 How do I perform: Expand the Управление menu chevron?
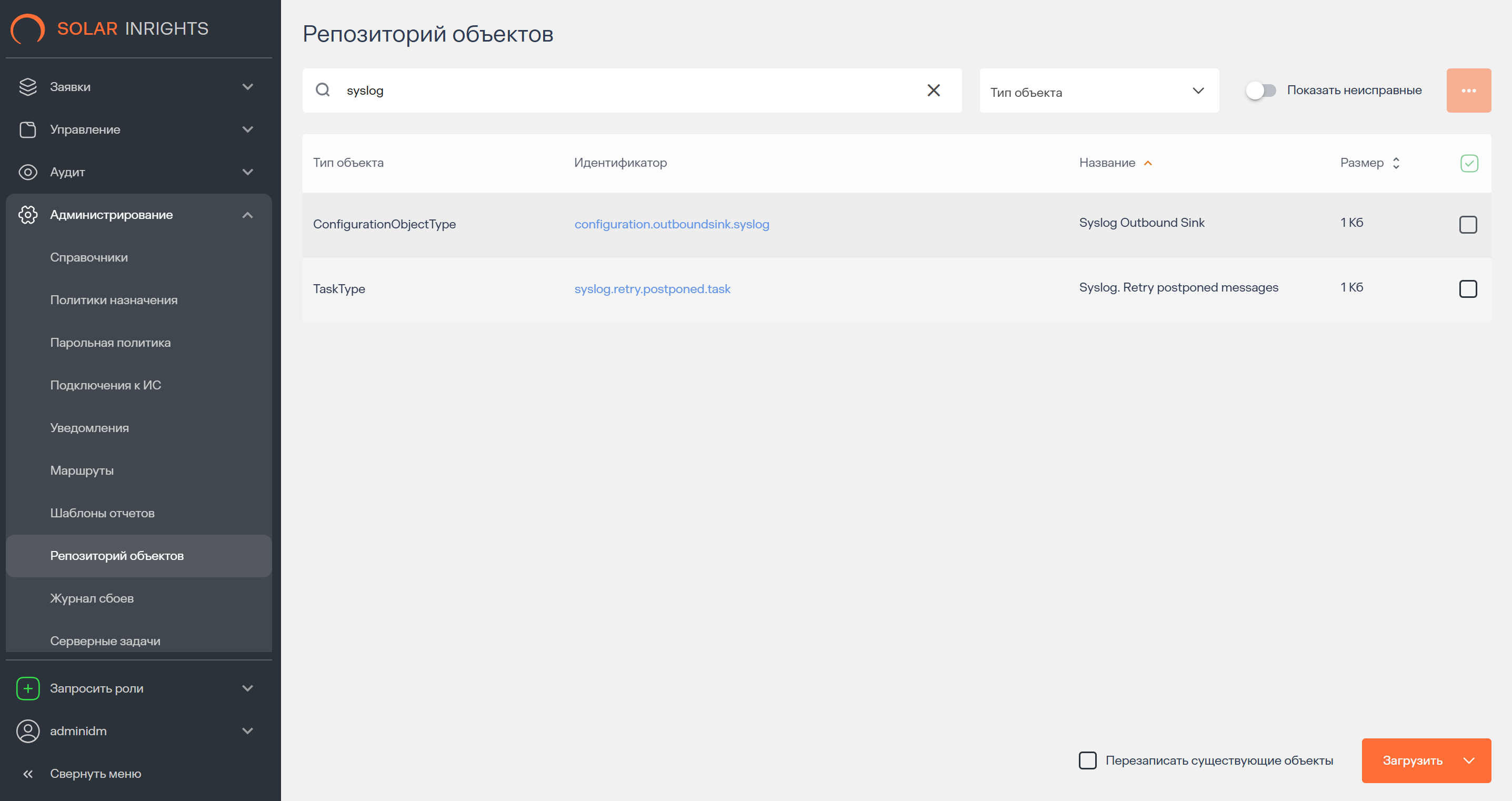pos(248,129)
